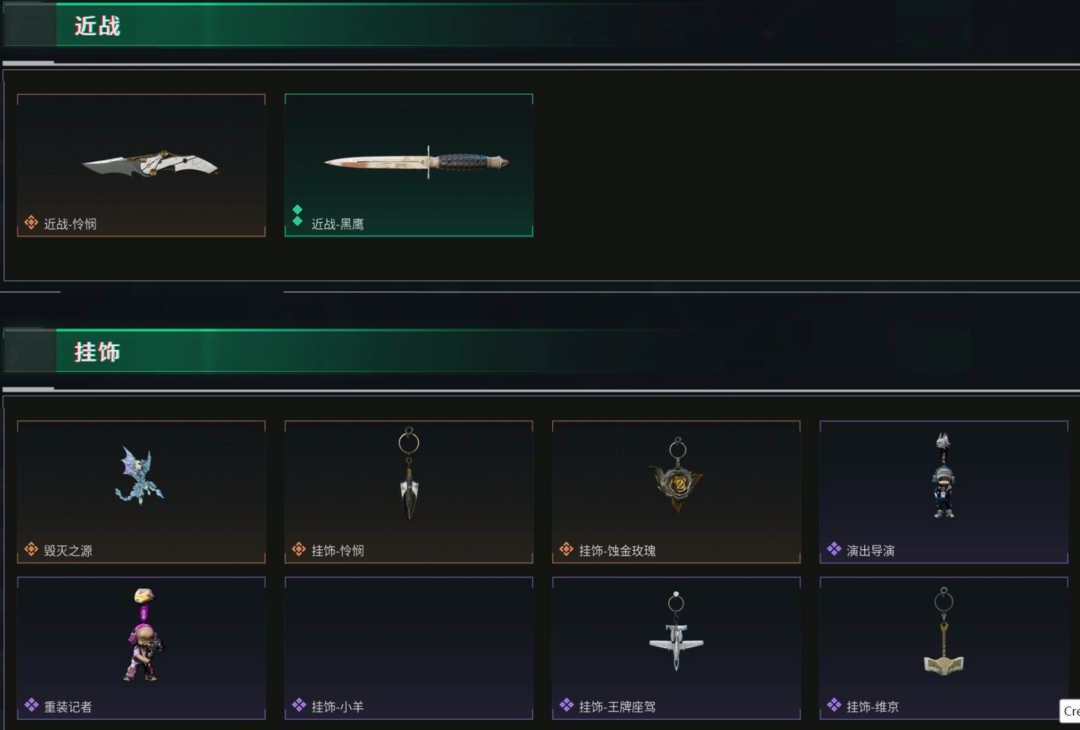Click the 挂饰-维京 hammer charm icon
Viewport: 1080px width, 730px height.
(x=944, y=631)
